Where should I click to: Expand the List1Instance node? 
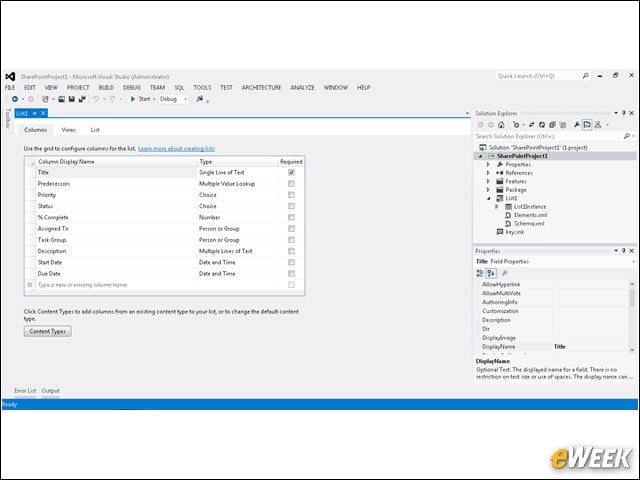click(x=497, y=207)
